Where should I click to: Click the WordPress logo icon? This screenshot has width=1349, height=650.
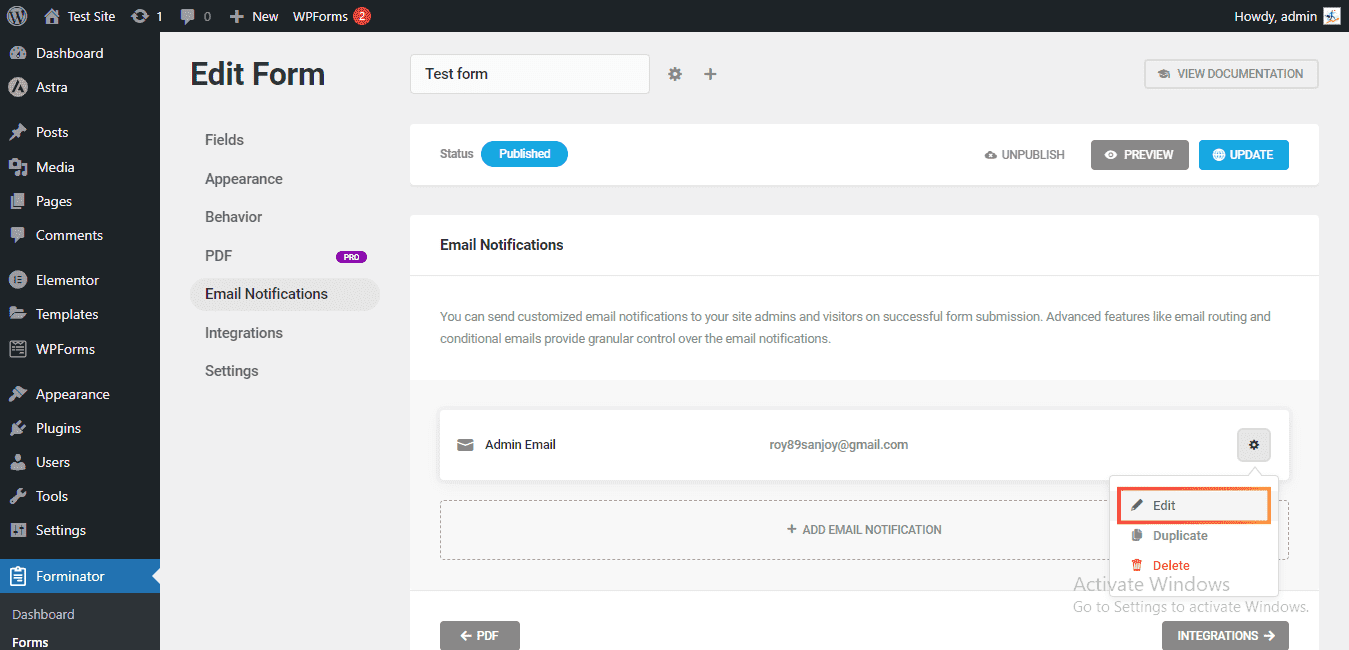point(16,16)
